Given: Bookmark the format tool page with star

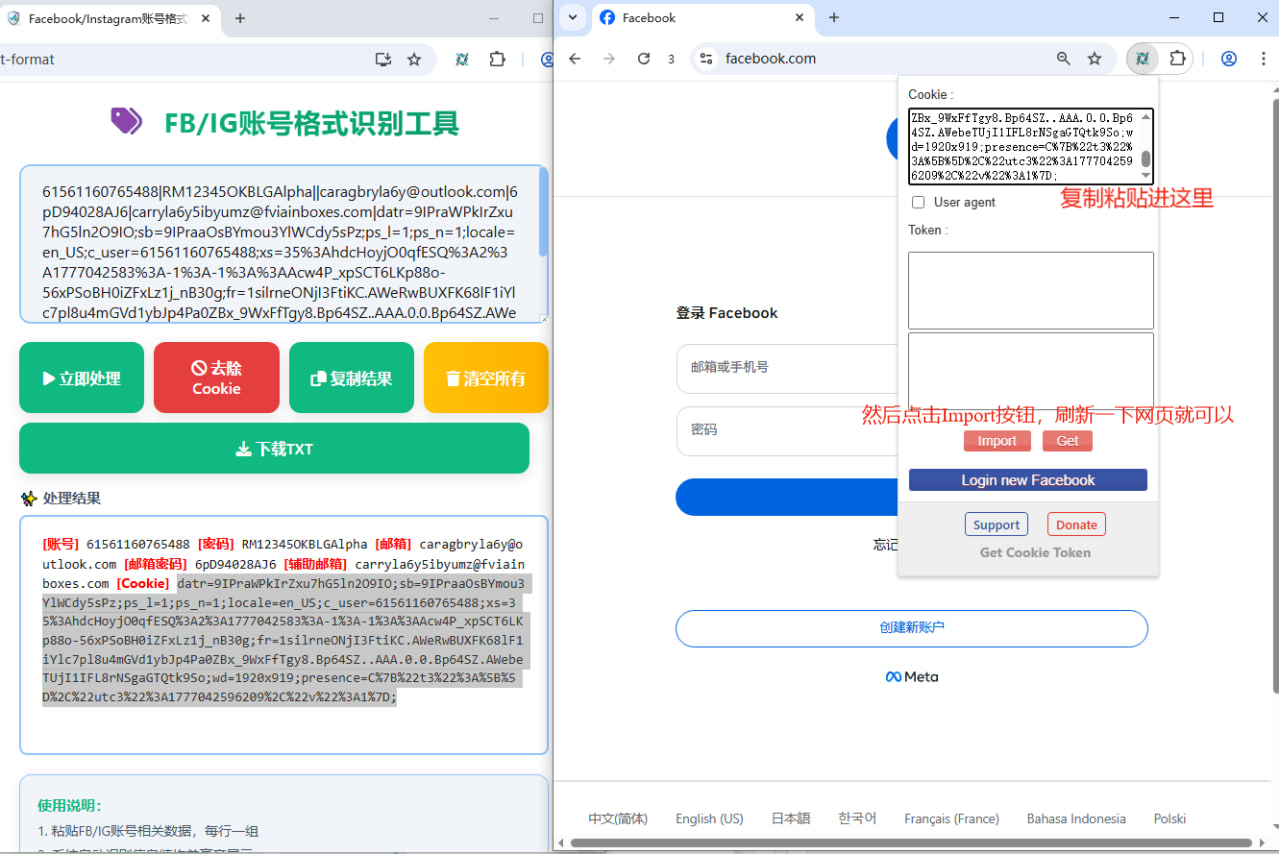Looking at the screenshot, I should point(414,59).
